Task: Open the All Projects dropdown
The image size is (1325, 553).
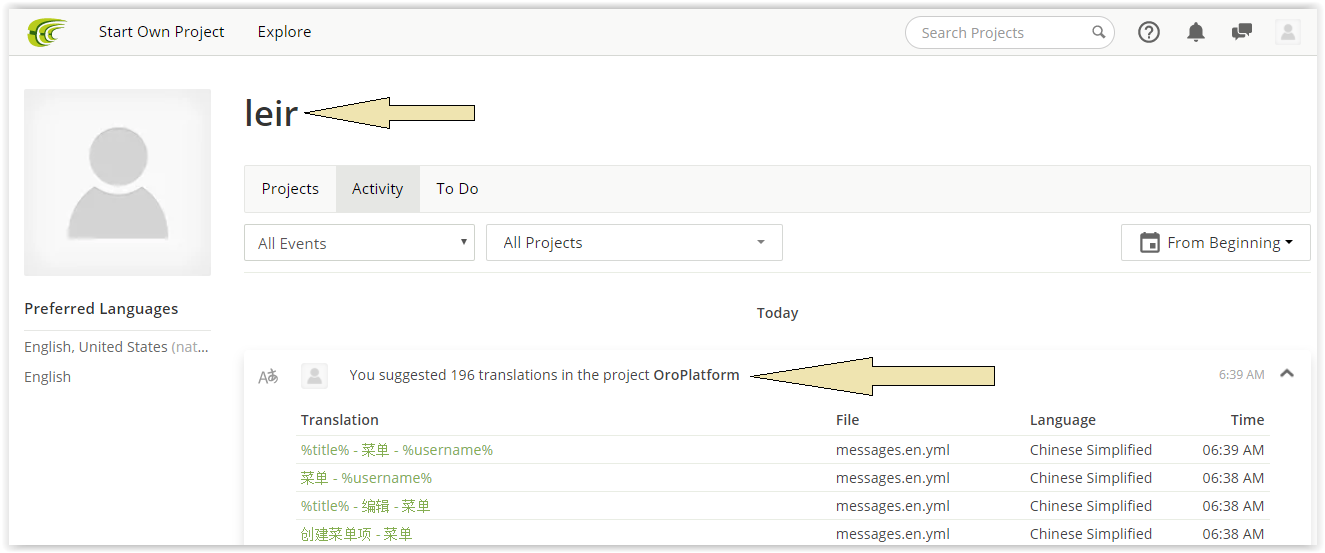Action: 634,243
